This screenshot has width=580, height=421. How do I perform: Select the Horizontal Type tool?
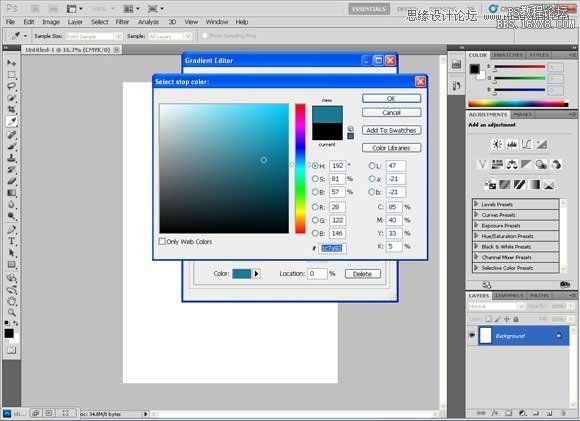tap(11, 241)
